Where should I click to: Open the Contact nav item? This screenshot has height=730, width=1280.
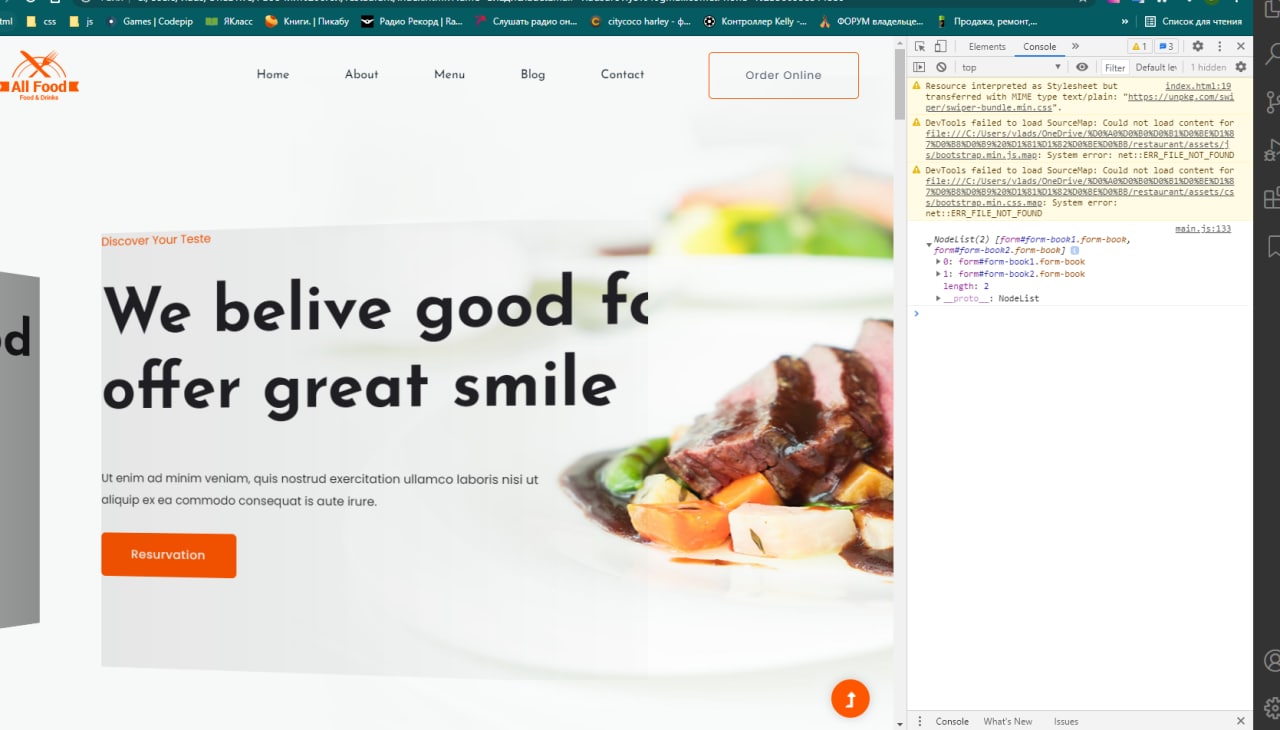622,74
